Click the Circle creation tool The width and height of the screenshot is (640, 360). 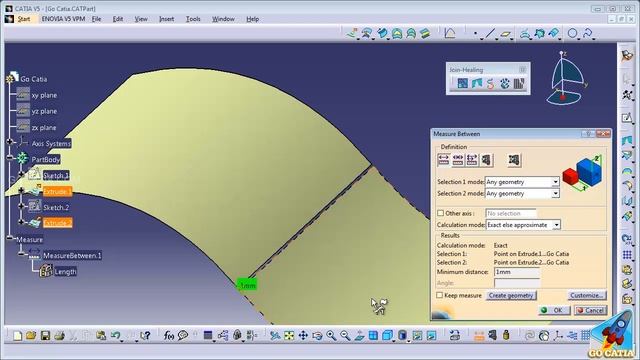pyautogui.click(x=573, y=33)
